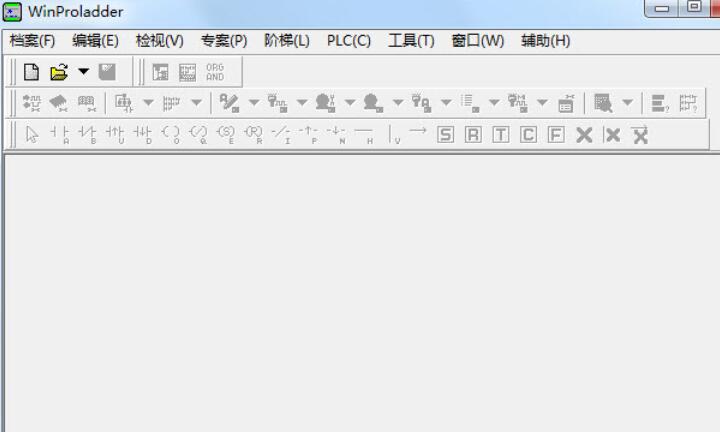Select the vertical line V tool

tap(394, 135)
